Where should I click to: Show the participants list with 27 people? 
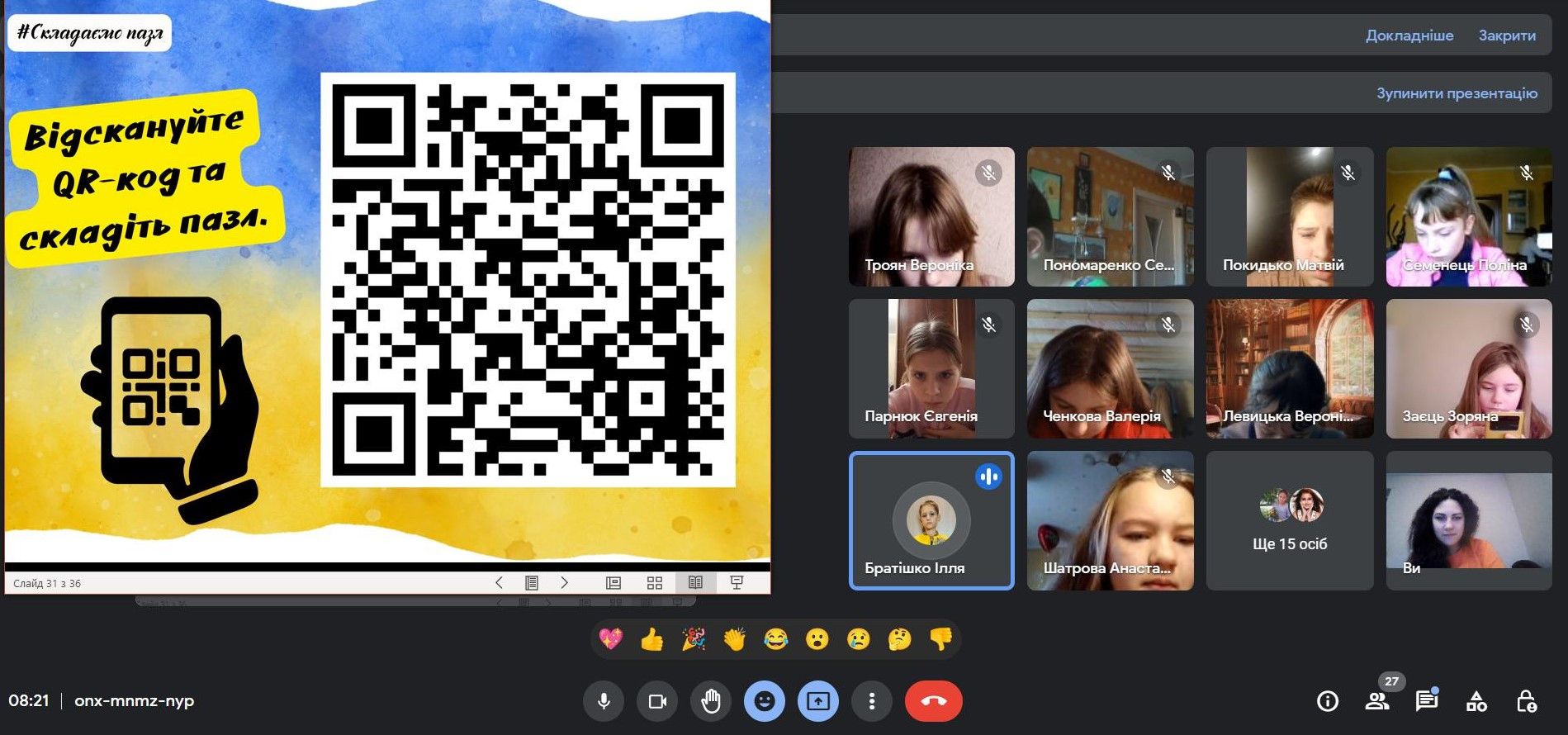click(1376, 701)
